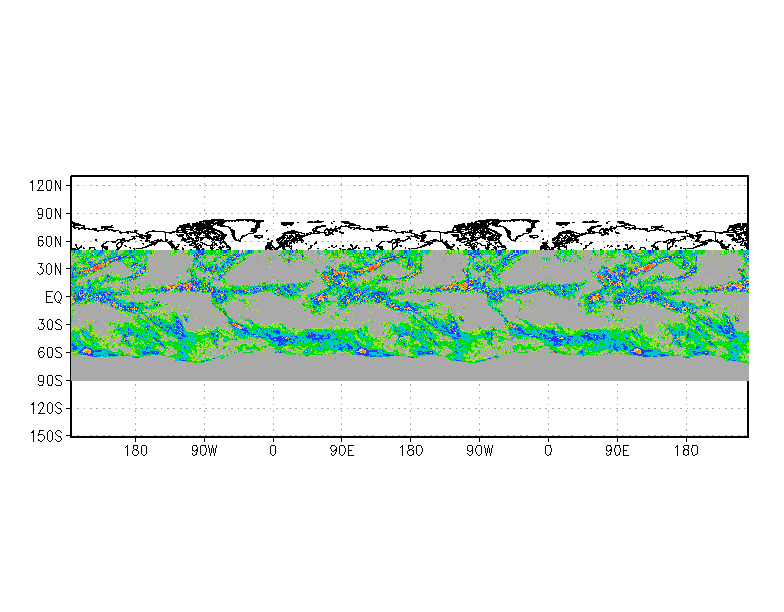Click the 30N latitude axis label
Screen dimensions: 784x612
[50, 270]
